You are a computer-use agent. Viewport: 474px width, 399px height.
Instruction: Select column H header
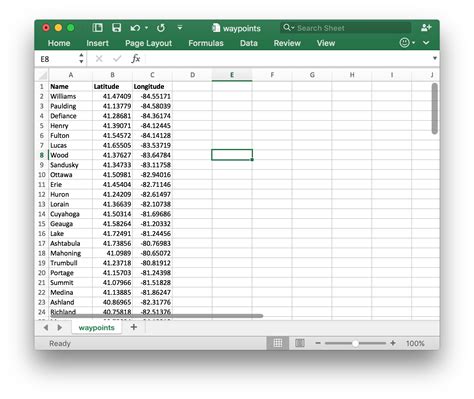[x=352, y=75]
